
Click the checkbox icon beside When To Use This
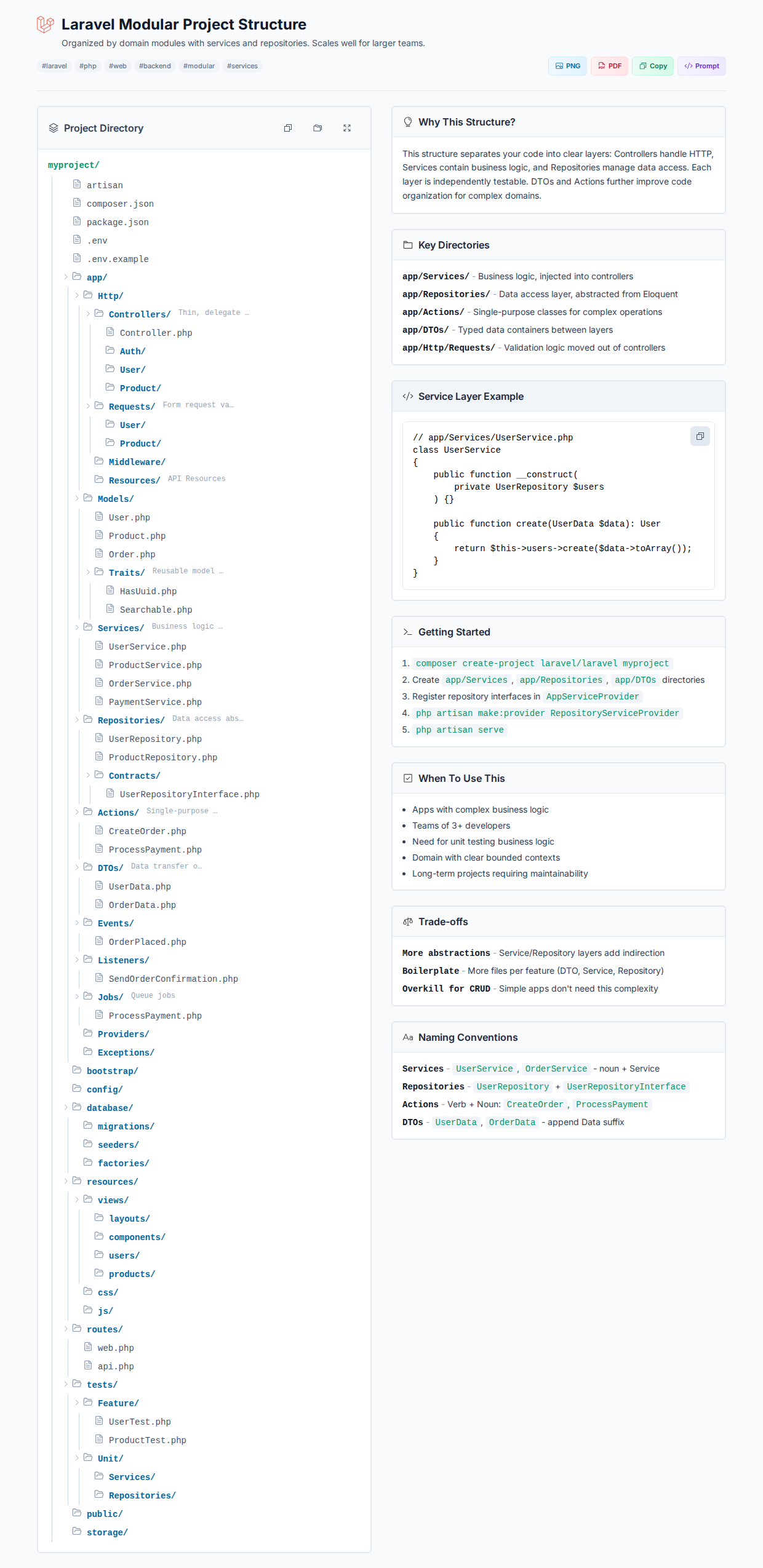[x=407, y=778]
